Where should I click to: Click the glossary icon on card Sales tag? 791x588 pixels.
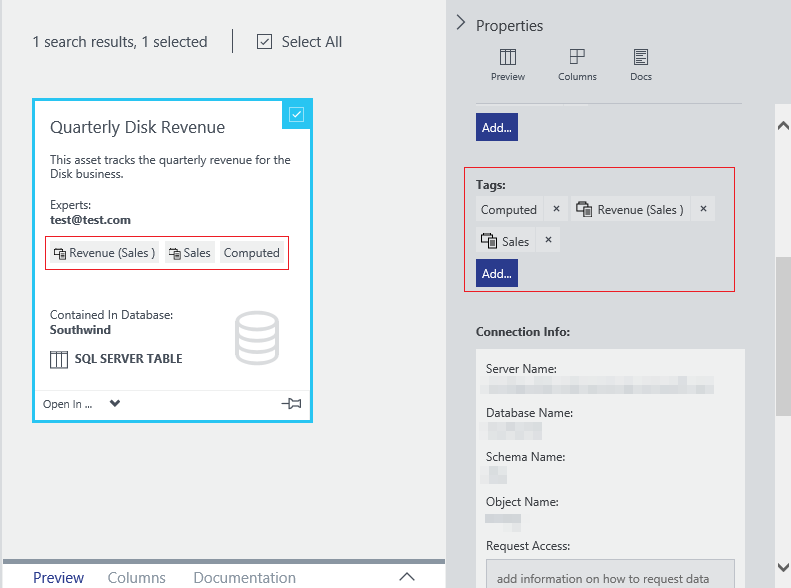pos(175,253)
